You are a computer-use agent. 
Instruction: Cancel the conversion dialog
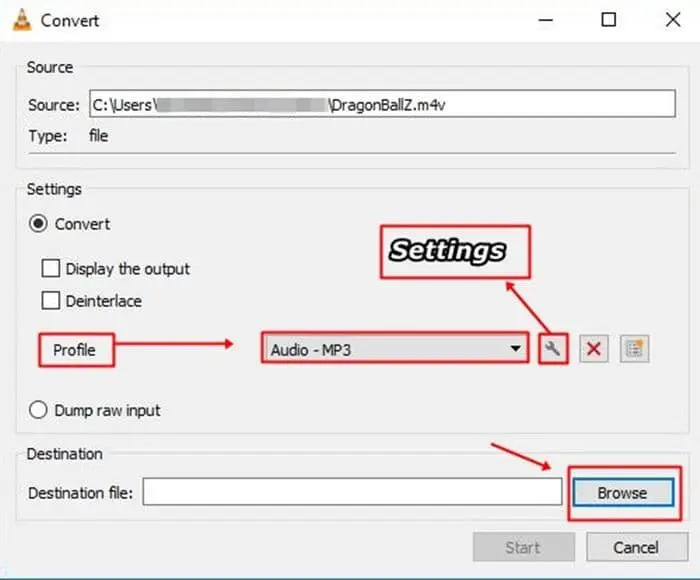coord(636,547)
